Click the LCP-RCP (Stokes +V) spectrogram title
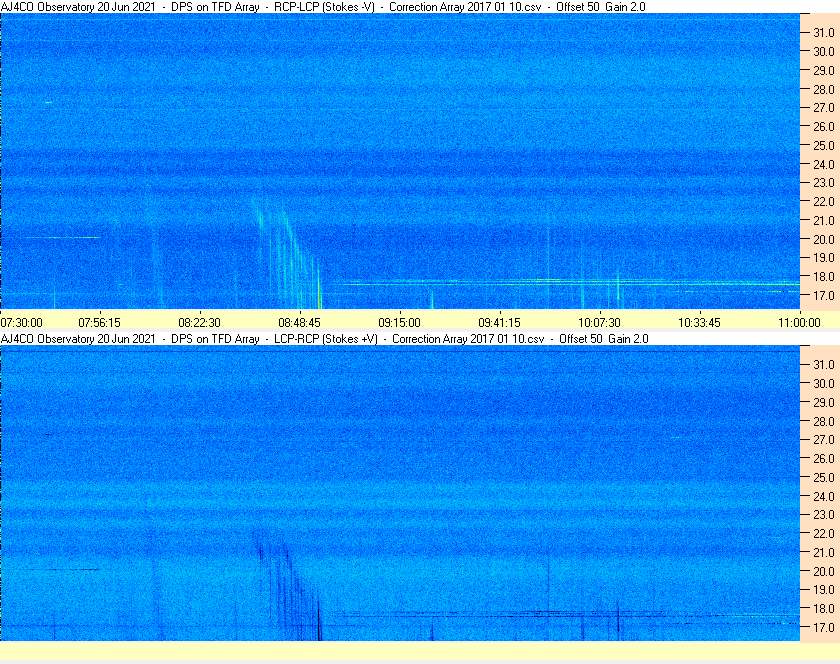The image size is (840, 664). tap(325, 339)
